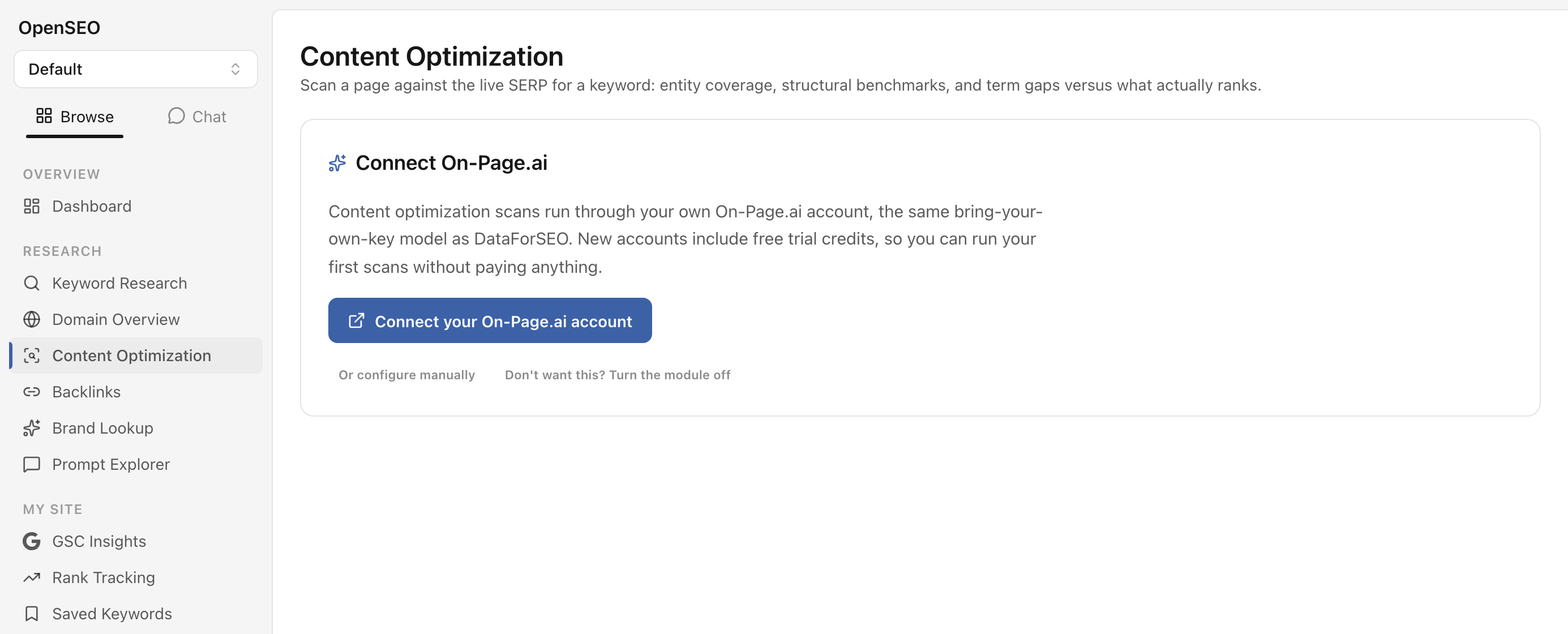Screen dimensions: 1568x634
Task: Click the chevron arrows in Default selector
Action: point(235,68)
